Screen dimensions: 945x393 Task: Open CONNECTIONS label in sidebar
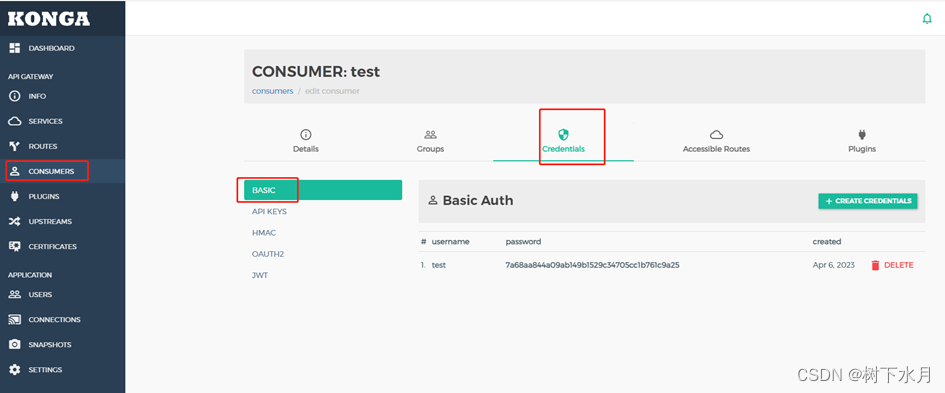click(x=54, y=319)
